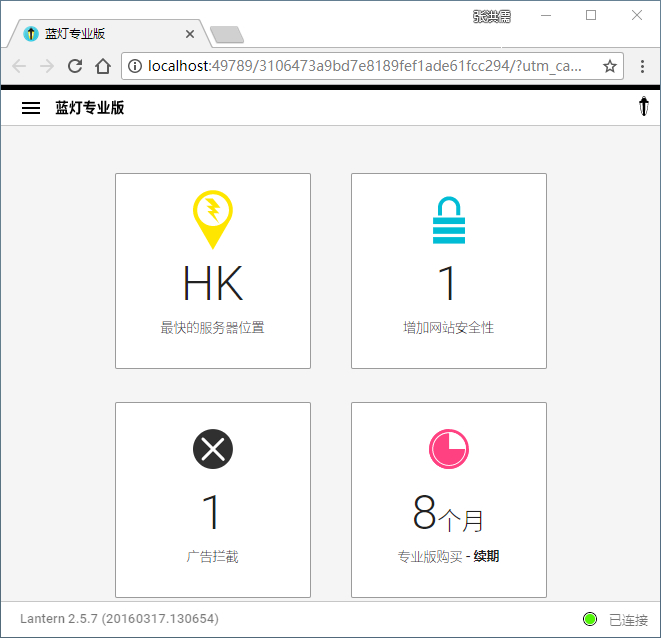Click the cyan padlock security icon

[449, 220]
